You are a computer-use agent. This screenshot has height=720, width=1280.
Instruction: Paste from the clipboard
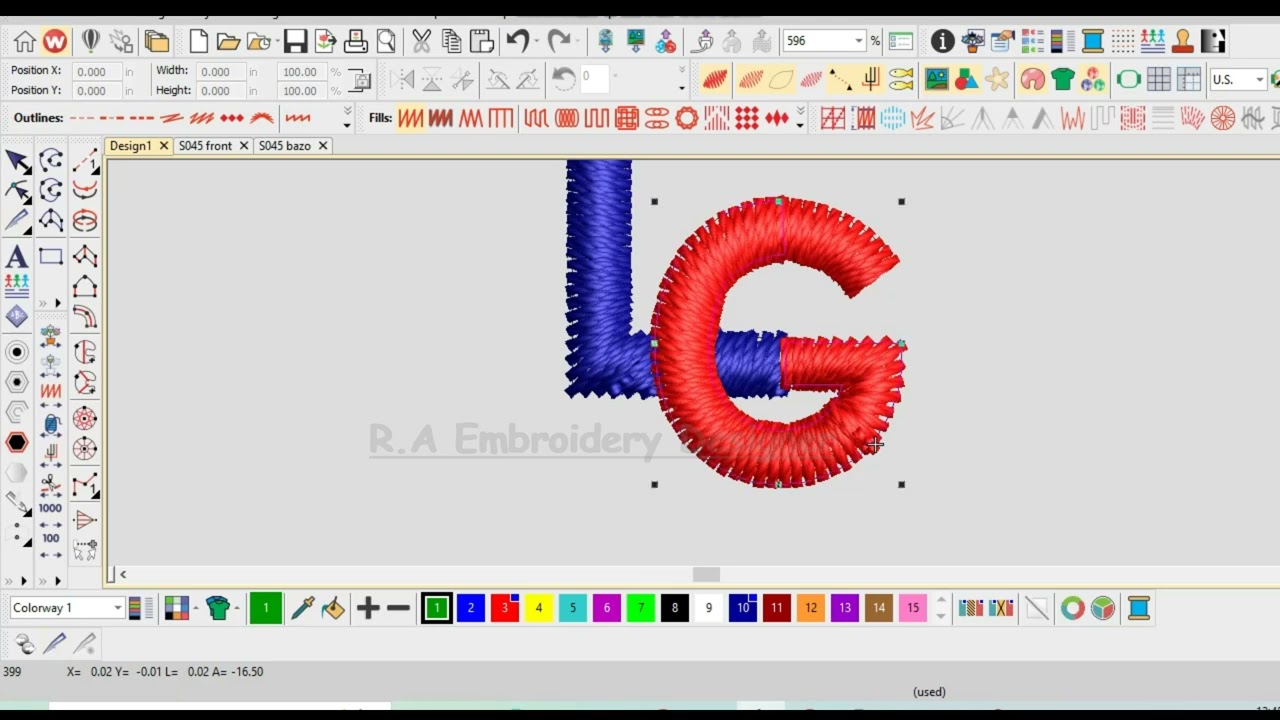point(482,41)
